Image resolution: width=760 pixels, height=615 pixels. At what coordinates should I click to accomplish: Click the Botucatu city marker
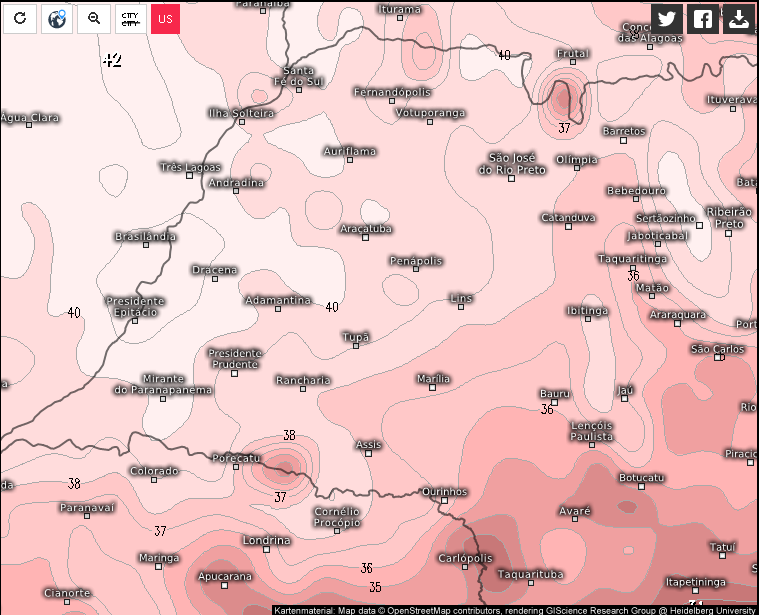(x=641, y=488)
